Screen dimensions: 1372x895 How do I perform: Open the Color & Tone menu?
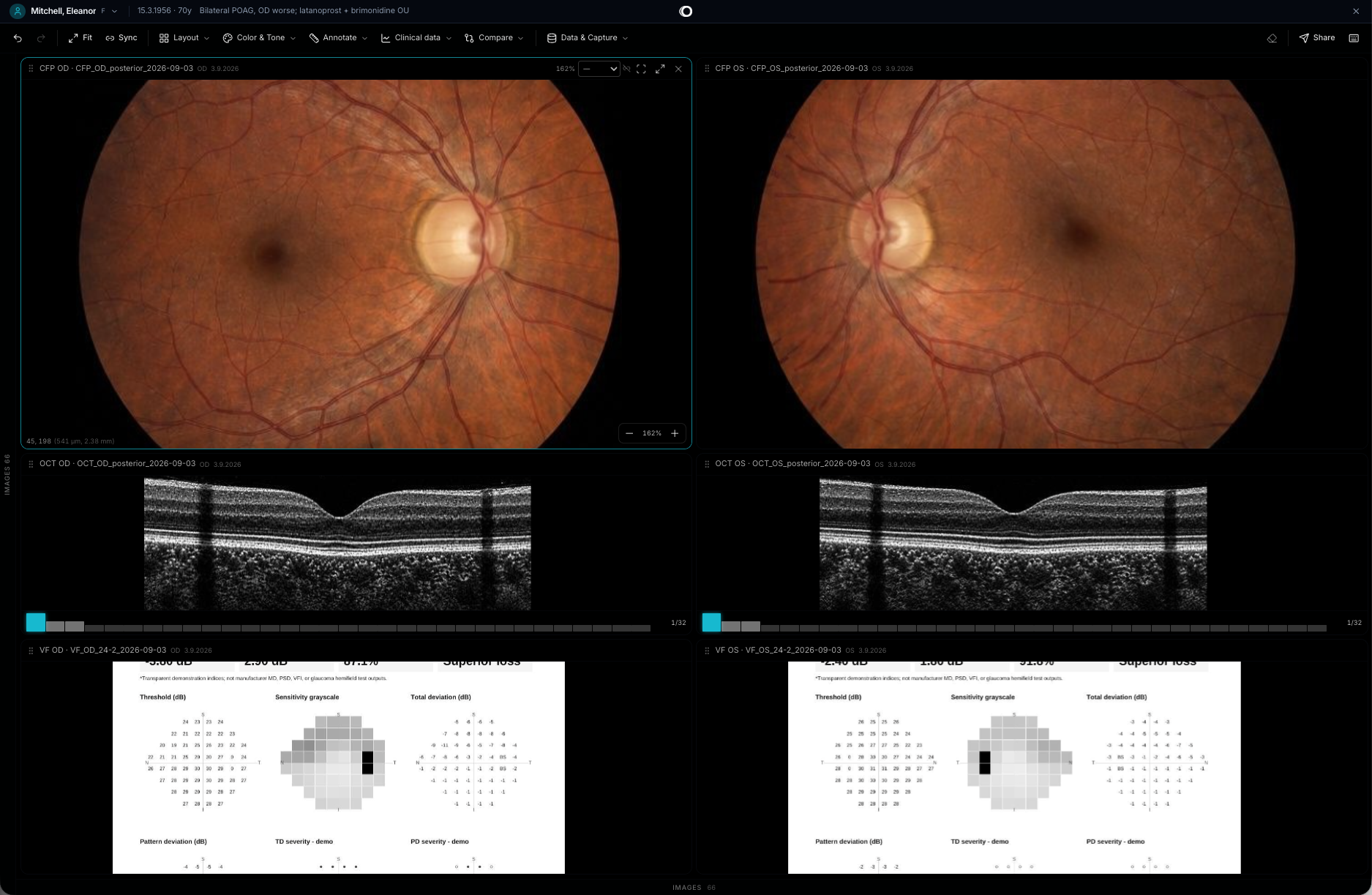pyautogui.click(x=259, y=38)
